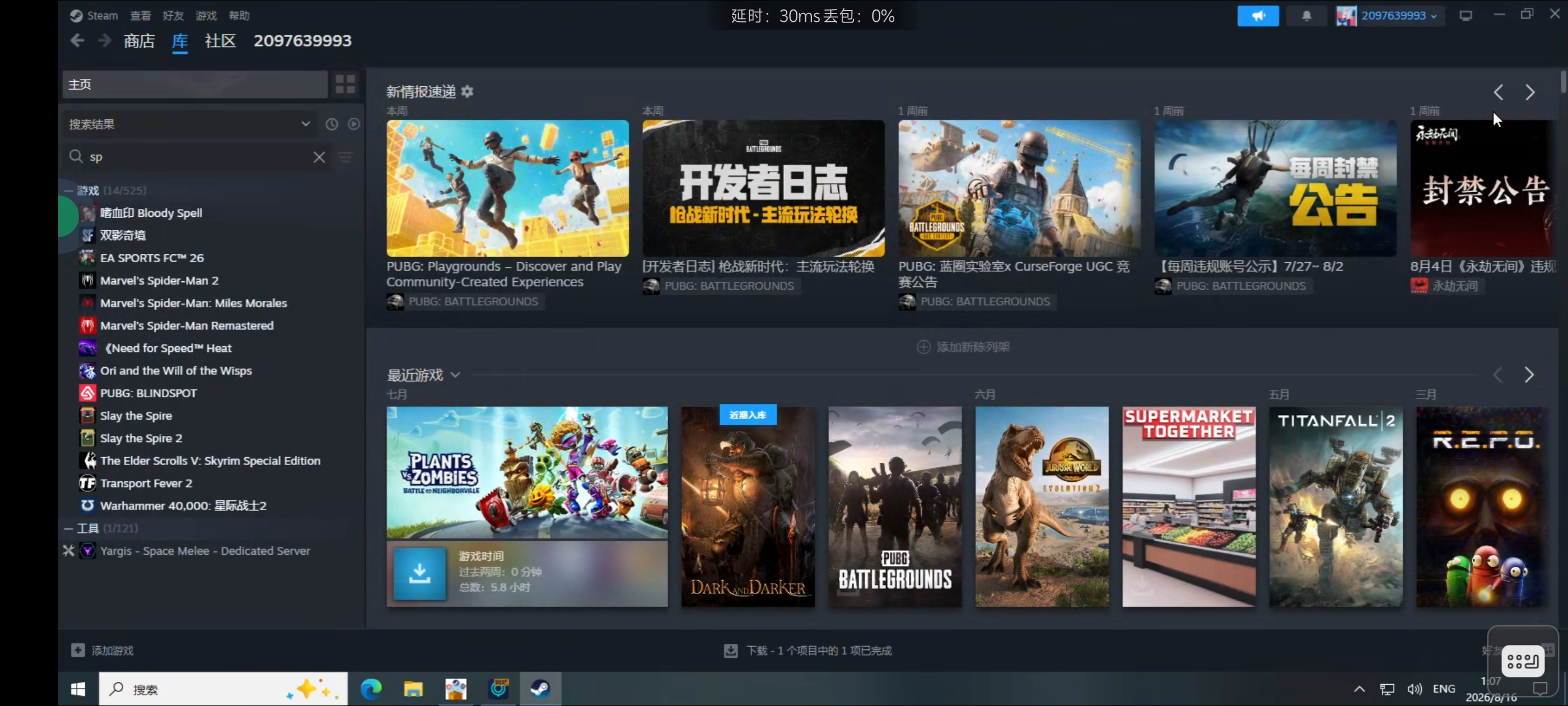Open the 游戏 menu

(x=206, y=16)
